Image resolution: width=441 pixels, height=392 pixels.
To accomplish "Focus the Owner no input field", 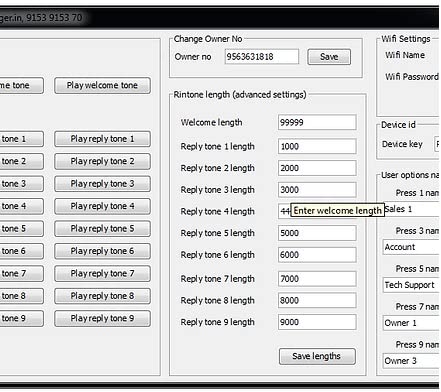I will point(262,57).
